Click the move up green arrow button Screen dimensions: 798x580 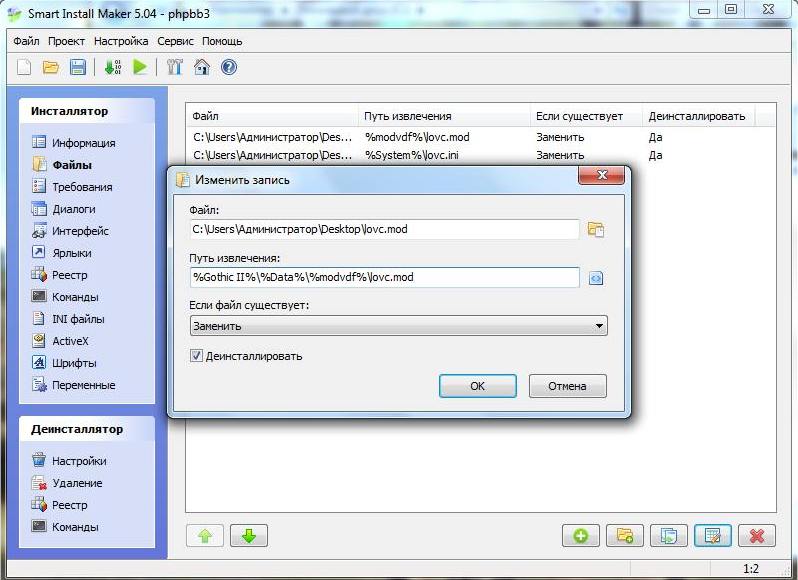(x=205, y=536)
